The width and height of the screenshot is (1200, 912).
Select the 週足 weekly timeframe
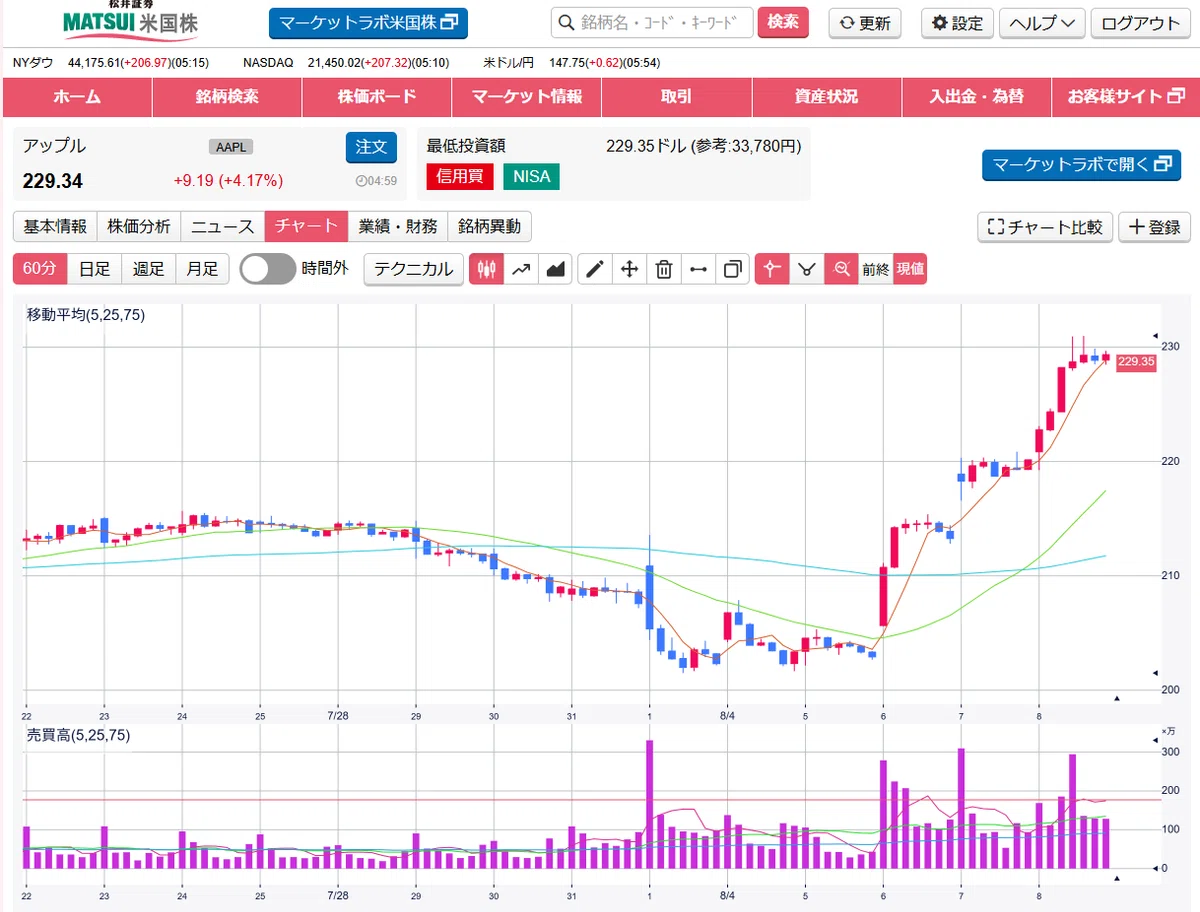pyautogui.click(x=149, y=269)
